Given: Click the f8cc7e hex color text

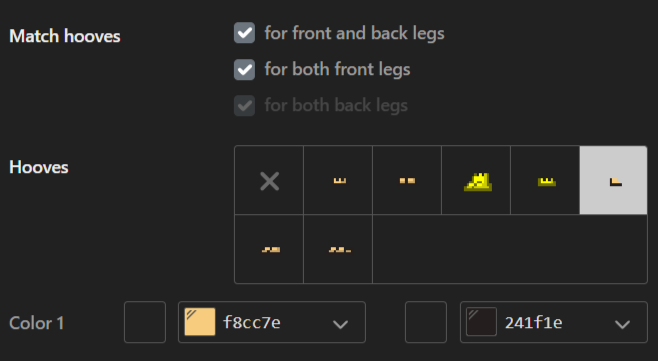Looking at the screenshot, I should [252, 322].
